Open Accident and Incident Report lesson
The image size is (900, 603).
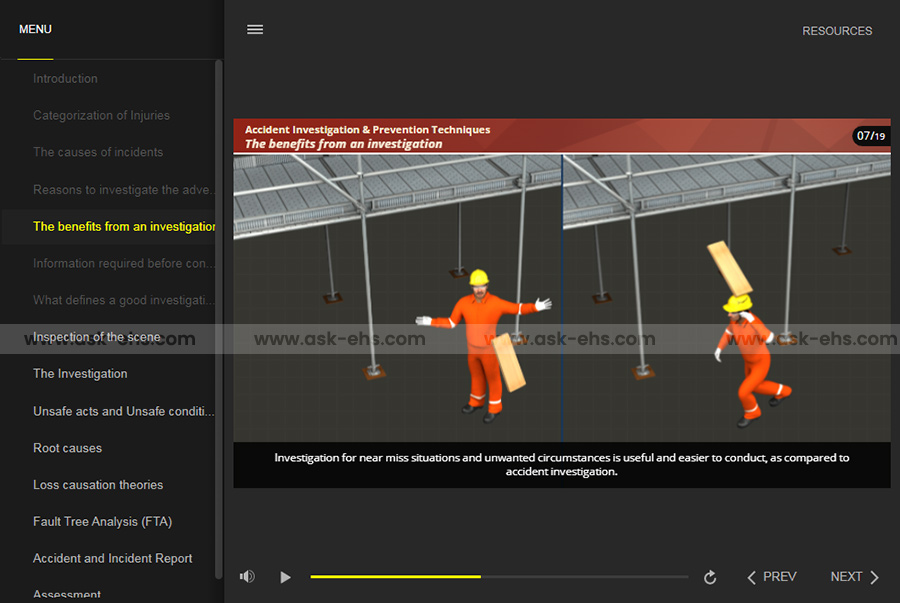click(x=113, y=559)
